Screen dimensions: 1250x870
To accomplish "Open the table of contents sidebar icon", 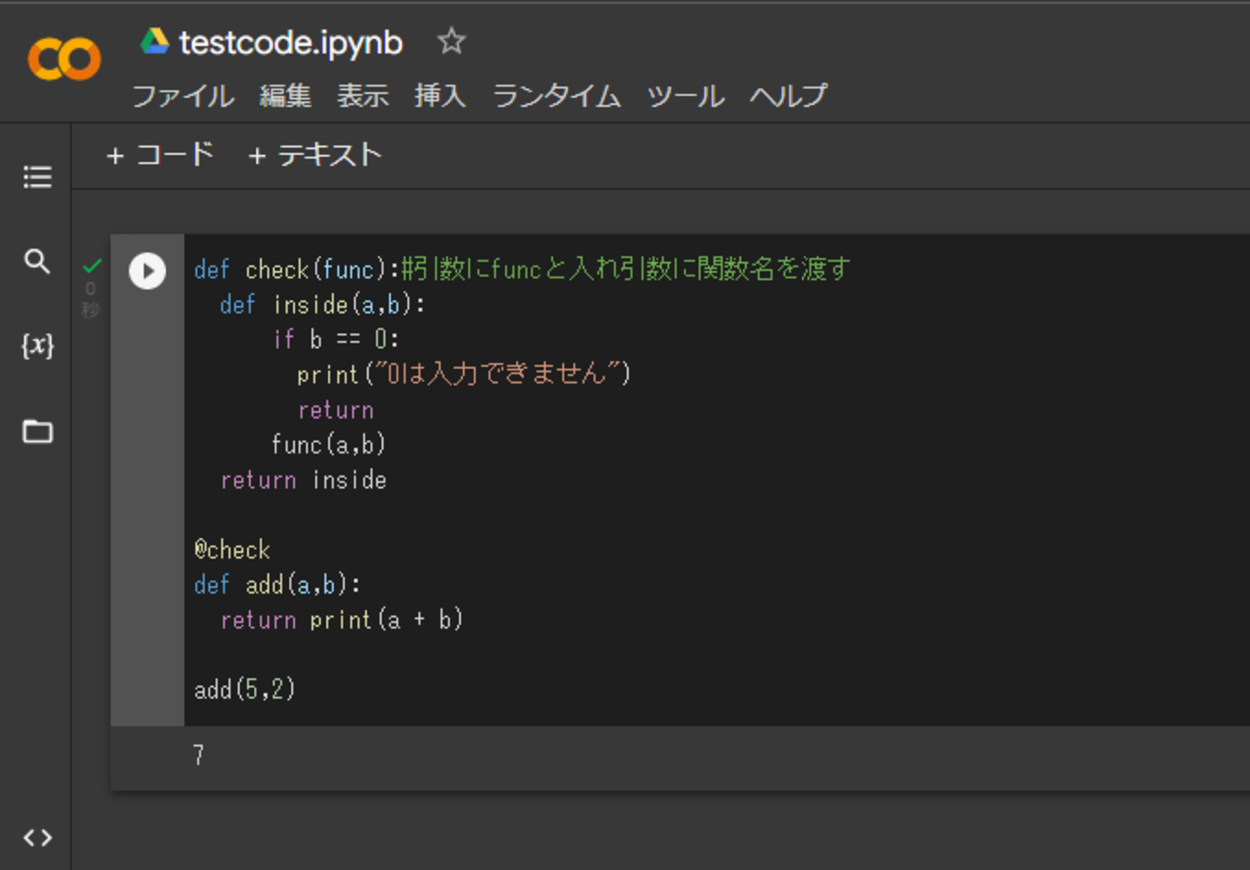I will tap(37, 178).
